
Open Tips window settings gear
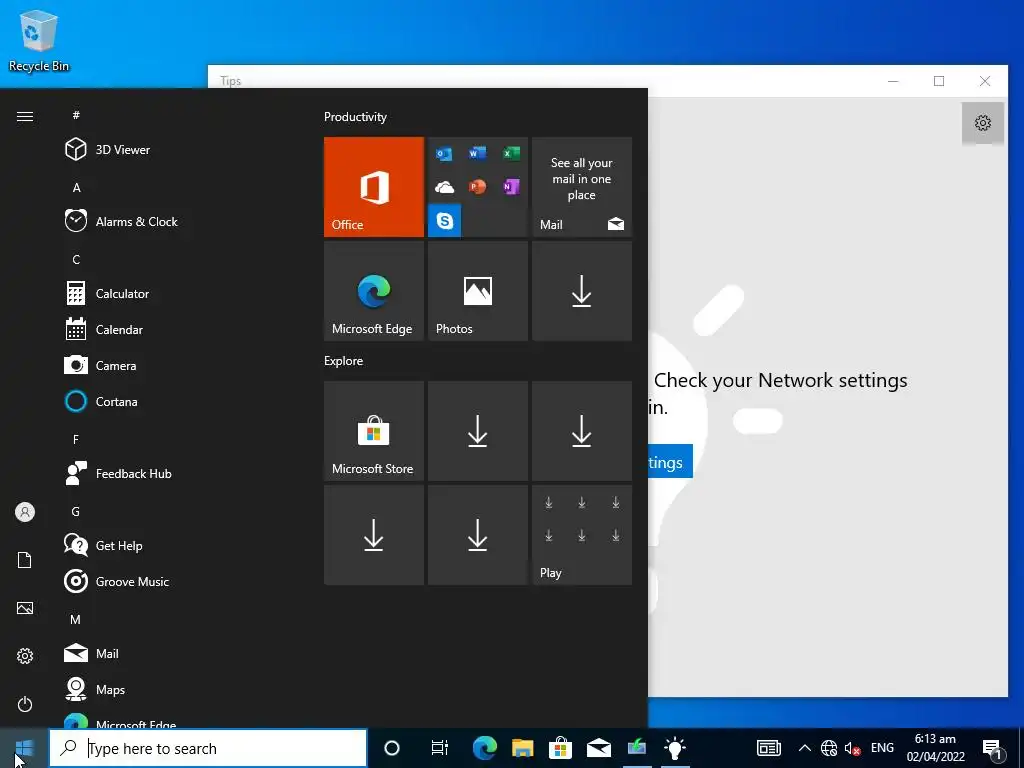982,123
